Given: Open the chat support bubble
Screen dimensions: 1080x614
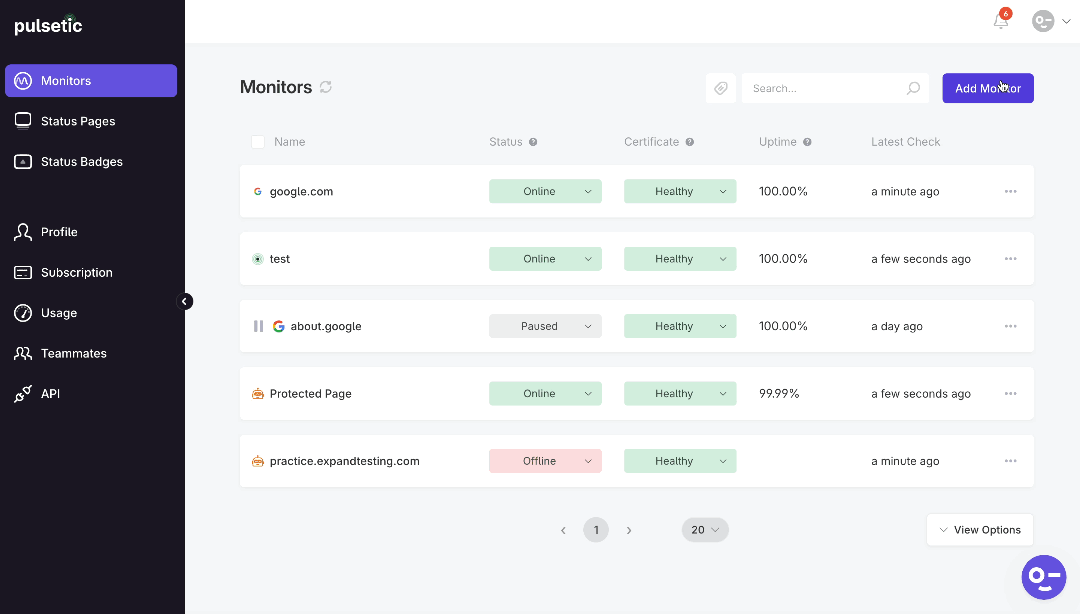Looking at the screenshot, I should [1043, 577].
